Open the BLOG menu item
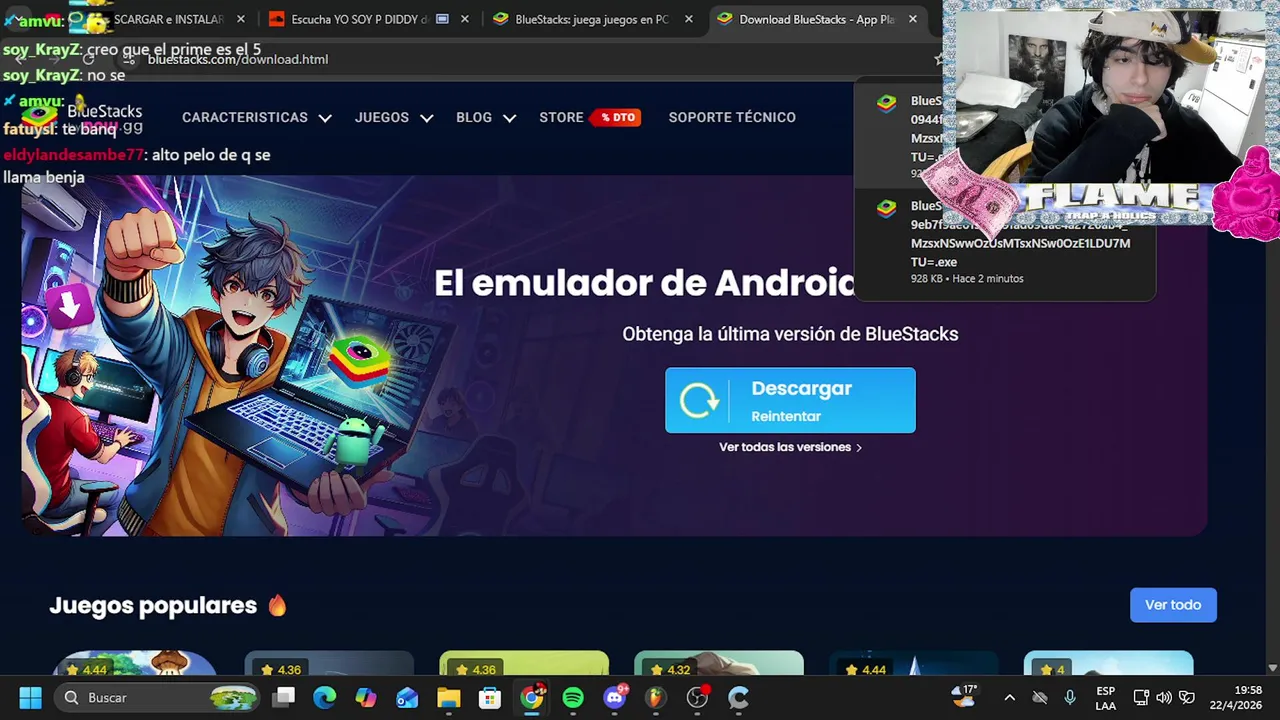 click(x=474, y=117)
